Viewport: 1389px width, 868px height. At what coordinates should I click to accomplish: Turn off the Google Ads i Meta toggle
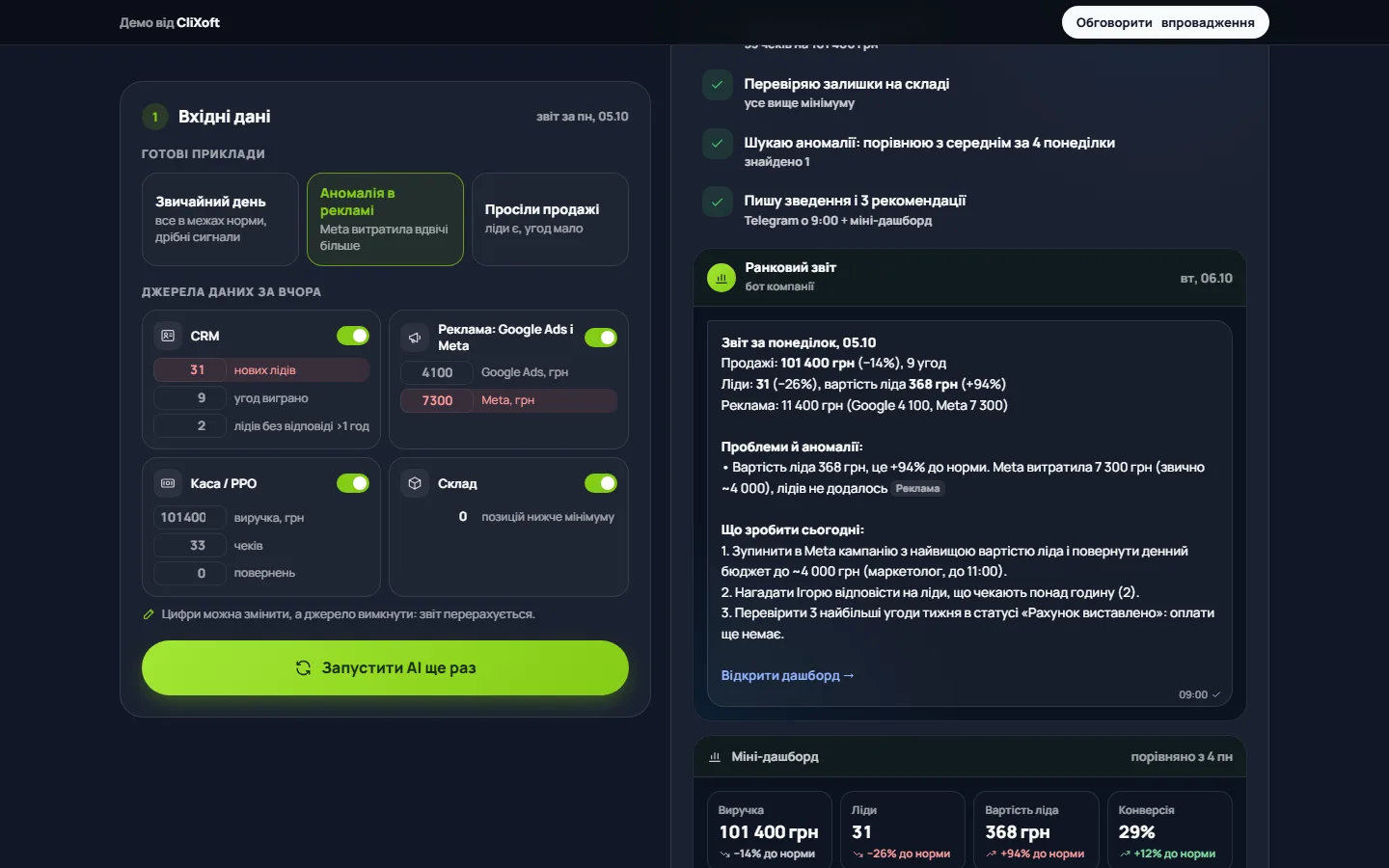click(x=601, y=338)
